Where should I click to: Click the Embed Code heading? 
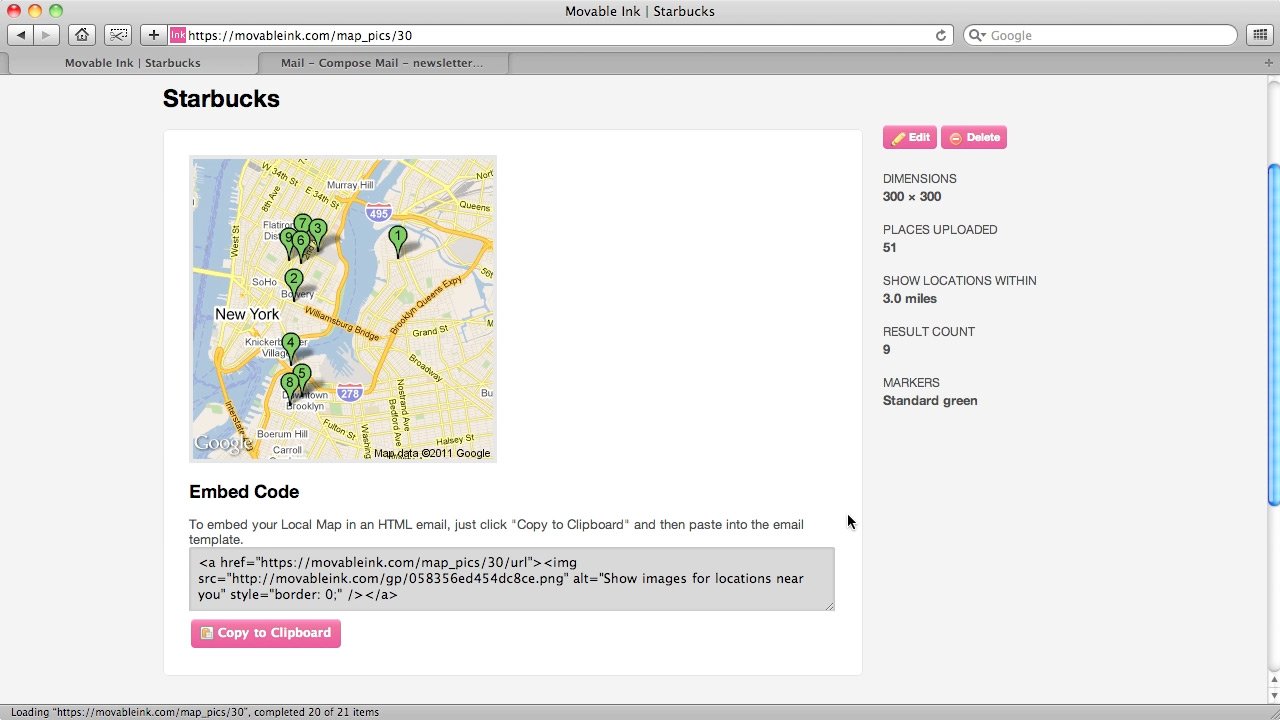(x=244, y=492)
